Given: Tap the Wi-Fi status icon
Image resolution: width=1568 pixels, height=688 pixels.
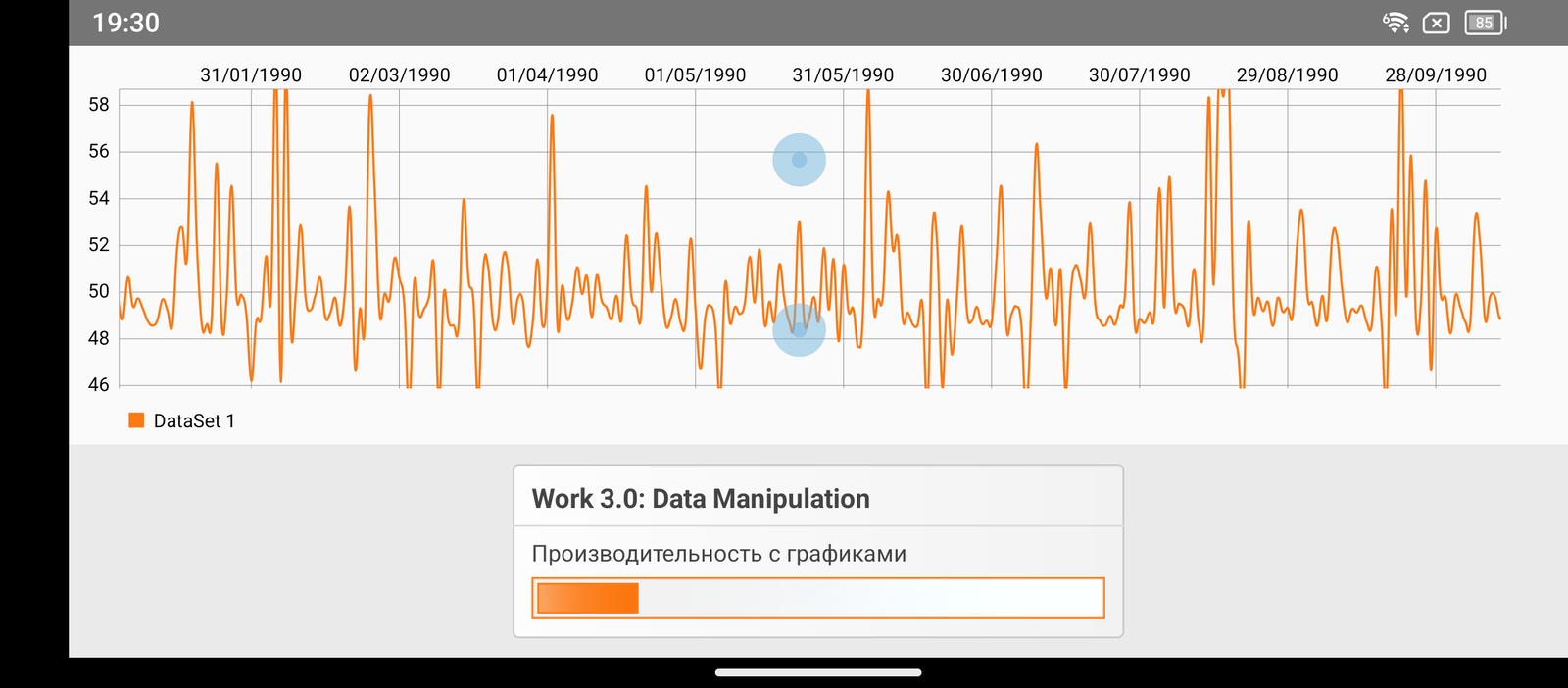Looking at the screenshot, I should coord(1396,23).
